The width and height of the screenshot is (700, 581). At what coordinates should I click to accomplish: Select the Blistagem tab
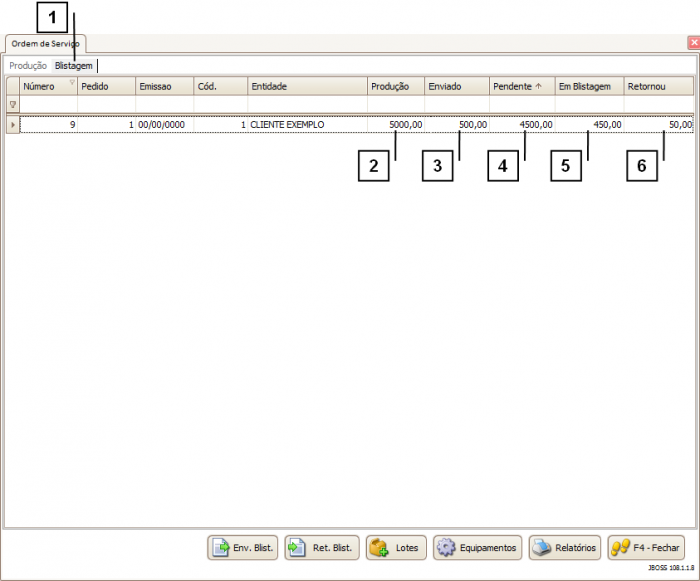click(x=74, y=66)
